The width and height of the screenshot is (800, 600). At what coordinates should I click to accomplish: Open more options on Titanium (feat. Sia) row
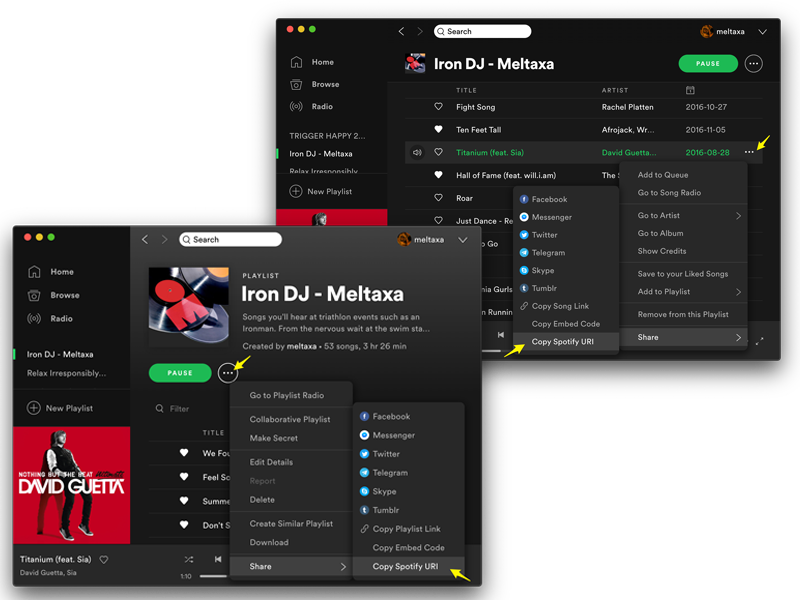[x=748, y=152]
